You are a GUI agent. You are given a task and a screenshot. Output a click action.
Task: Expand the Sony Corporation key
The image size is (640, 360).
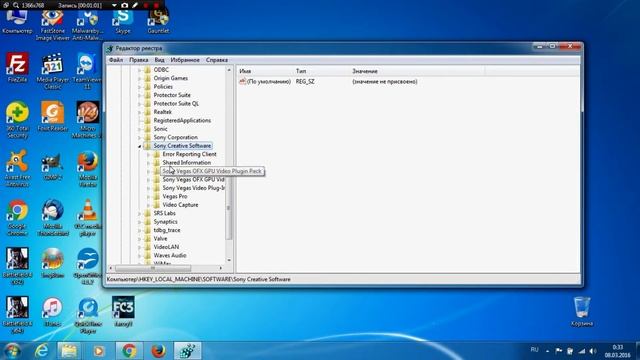(140, 138)
